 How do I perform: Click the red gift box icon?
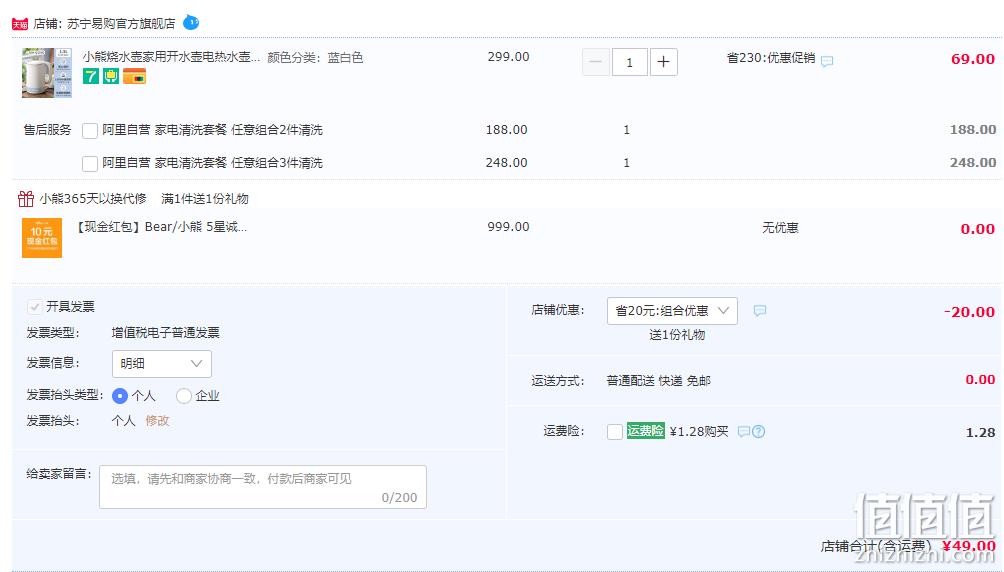click(26, 199)
